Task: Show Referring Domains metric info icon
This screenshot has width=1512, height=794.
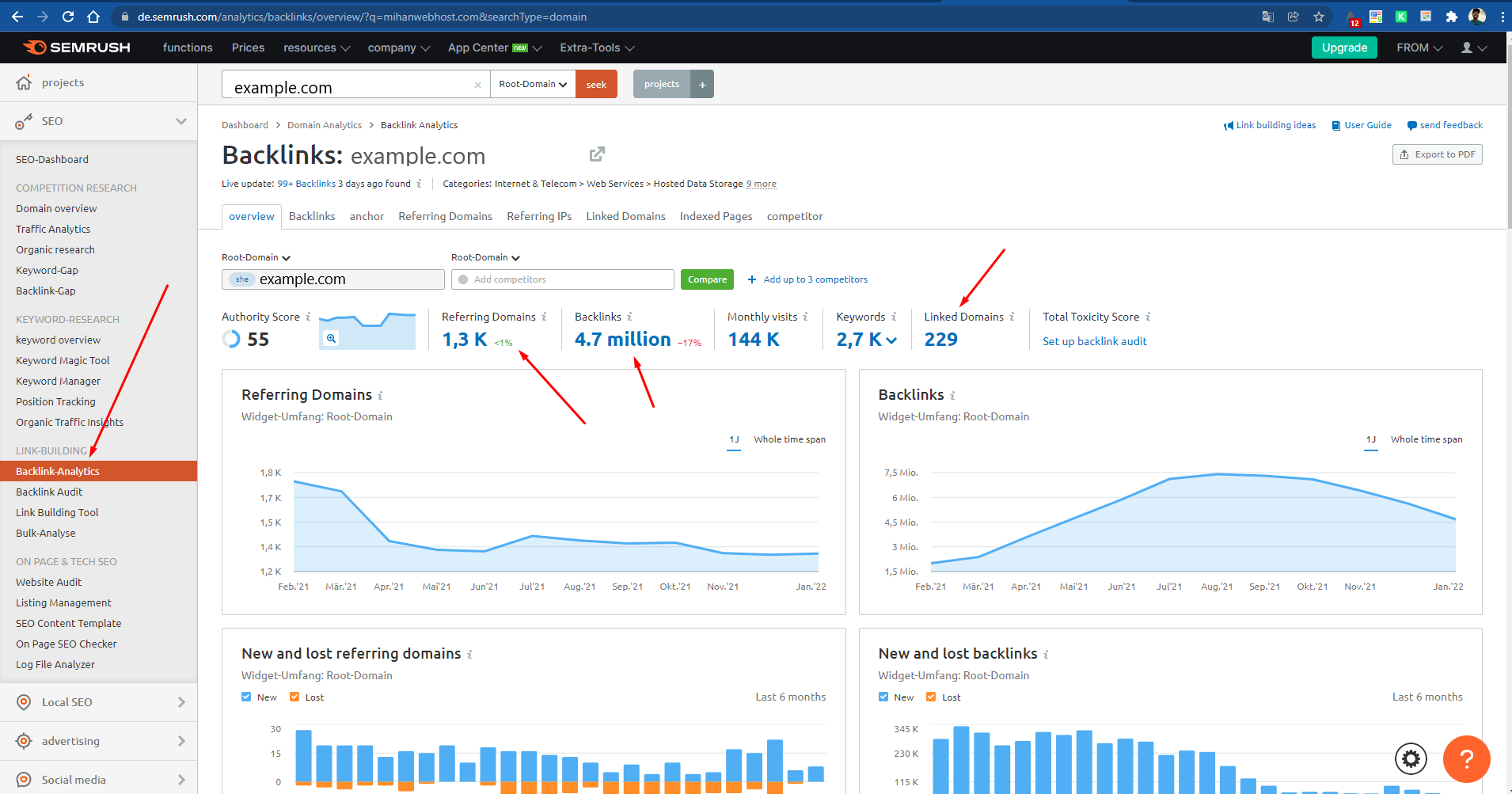Action: click(544, 317)
